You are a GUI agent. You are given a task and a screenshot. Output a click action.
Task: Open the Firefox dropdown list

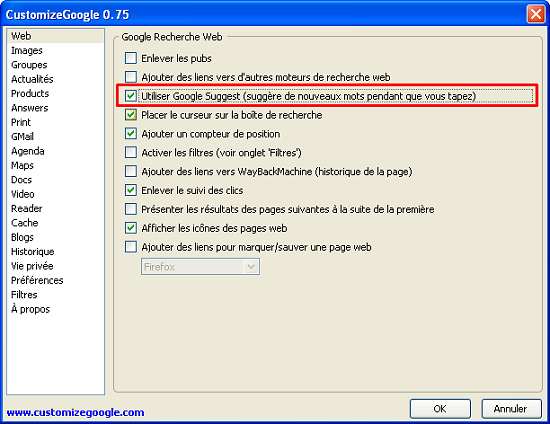[200, 267]
